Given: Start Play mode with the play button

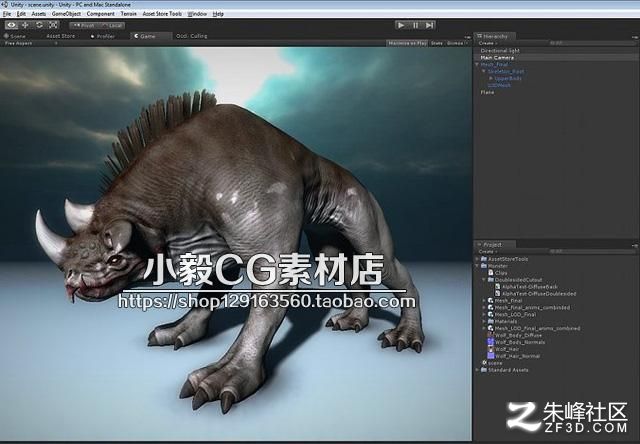Looking at the screenshot, I should (x=401, y=25).
